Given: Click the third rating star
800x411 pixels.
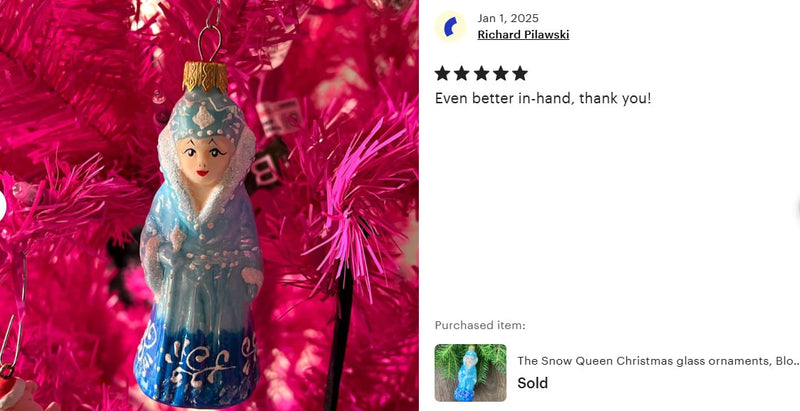Looking at the screenshot, I should (x=481, y=73).
